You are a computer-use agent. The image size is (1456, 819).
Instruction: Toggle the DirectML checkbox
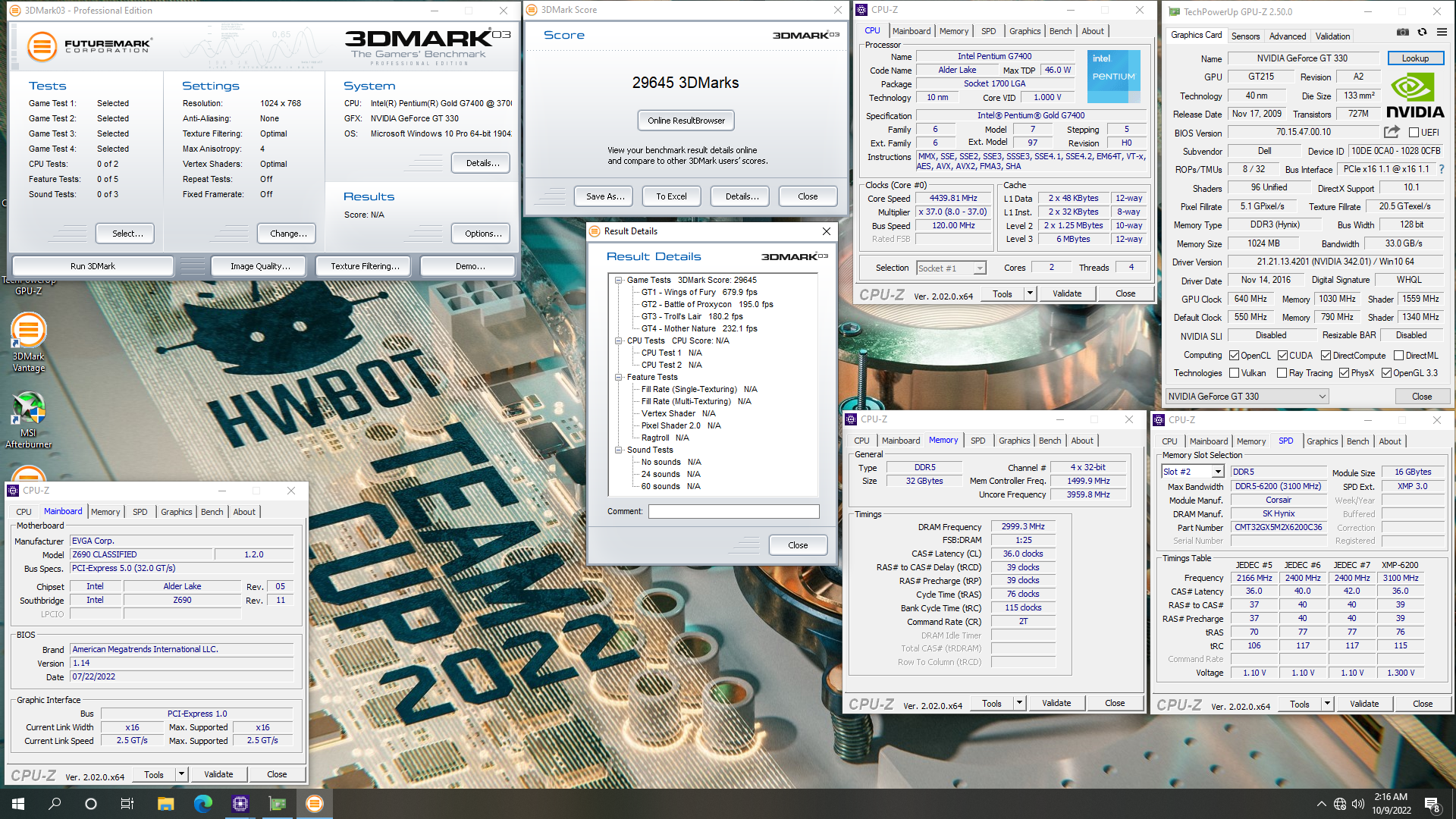pos(1398,355)
